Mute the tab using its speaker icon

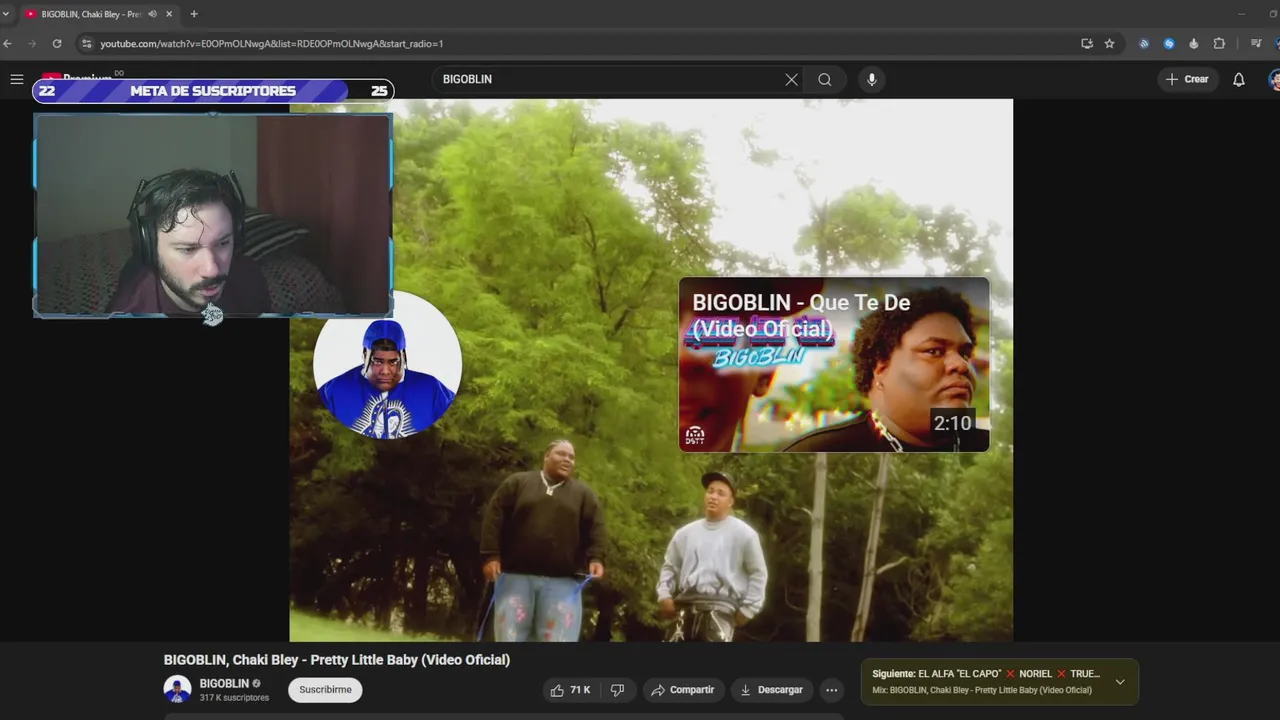click(152, 14)
